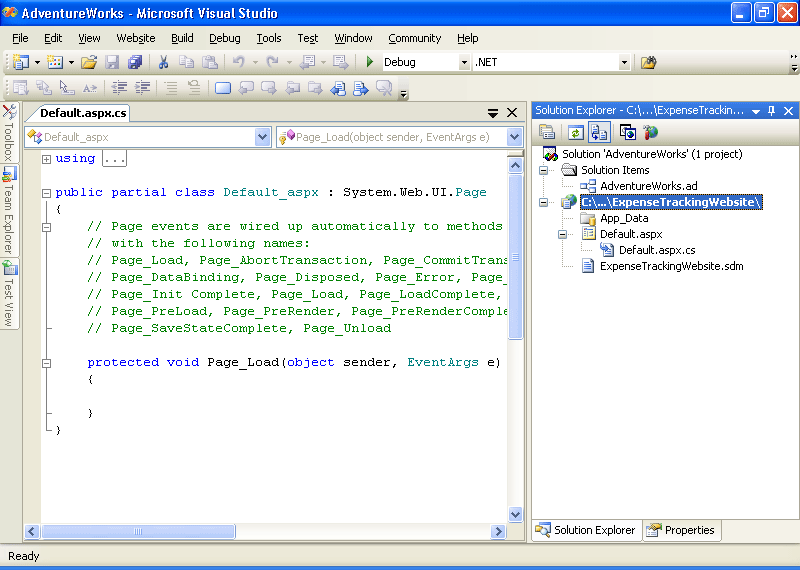Viewport: 800px width, 570px height.
Task: Collapse the Default_aspx class code region
Action: [x=46, y=193]
